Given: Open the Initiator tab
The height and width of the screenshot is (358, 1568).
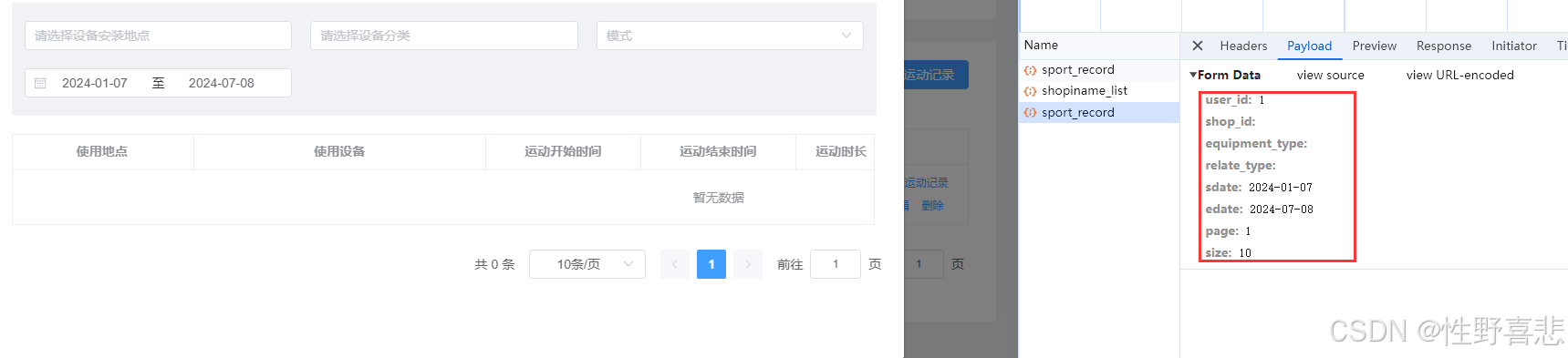Looking at the screenshot, I should (1513, 46).
